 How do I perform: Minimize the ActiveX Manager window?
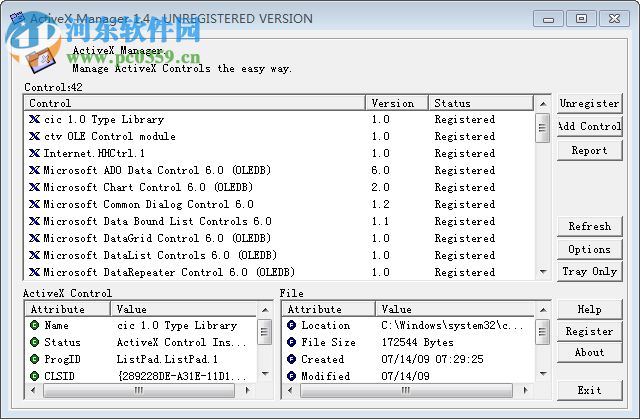point(548,18)
